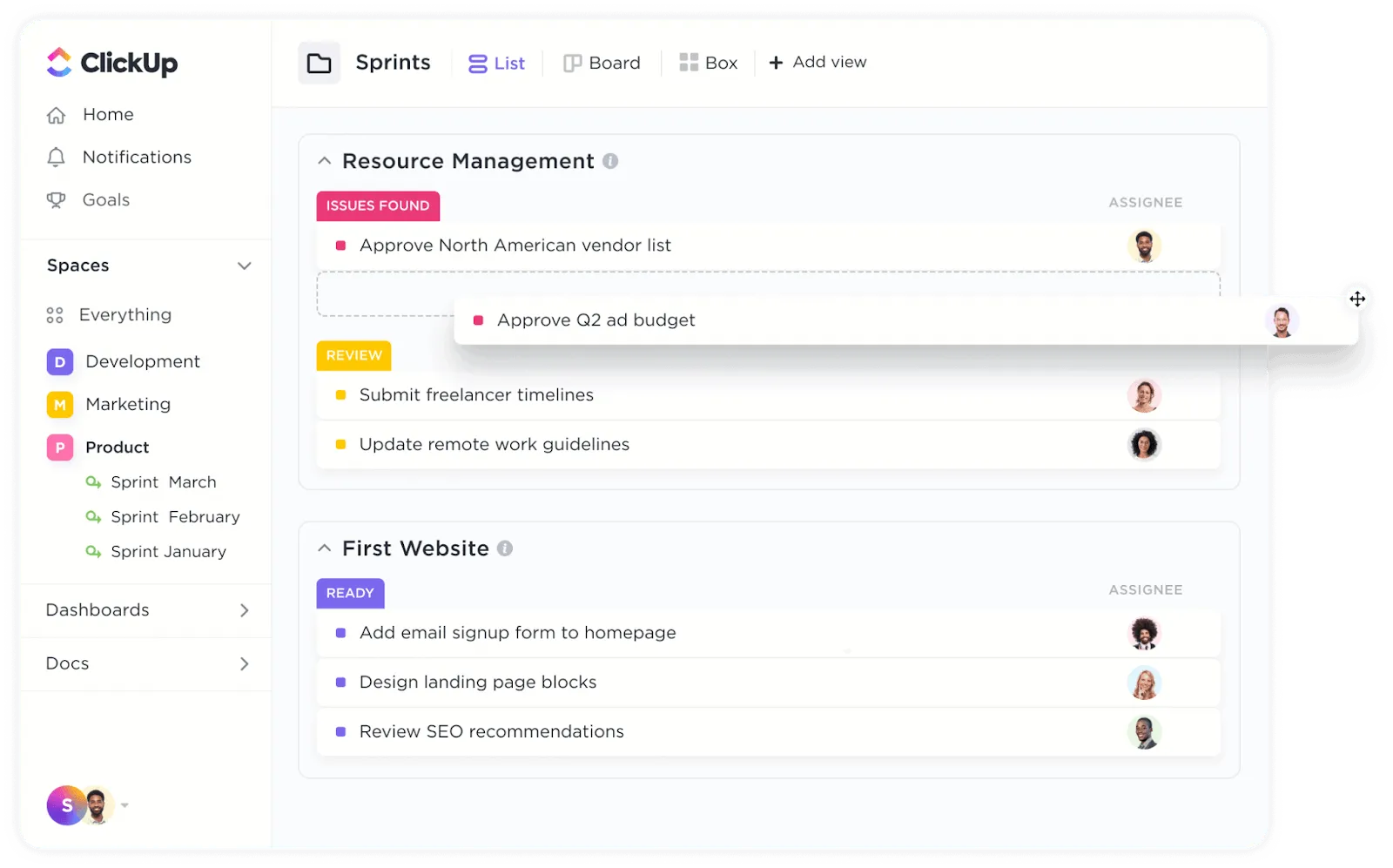Click status square on Update remote work guidelines
1393x868 pixels.
341,445
